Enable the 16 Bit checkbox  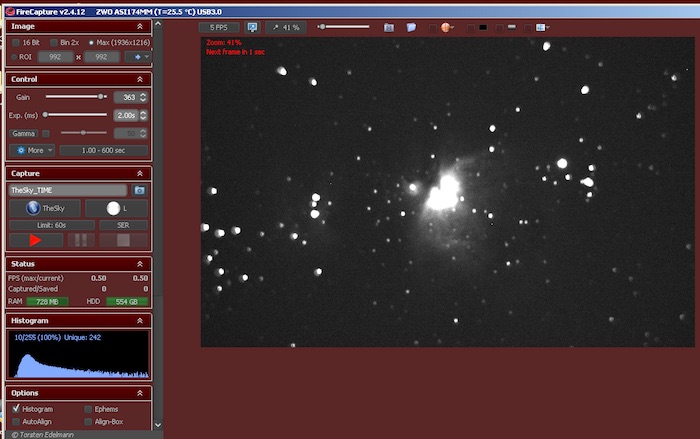point(15,43)
